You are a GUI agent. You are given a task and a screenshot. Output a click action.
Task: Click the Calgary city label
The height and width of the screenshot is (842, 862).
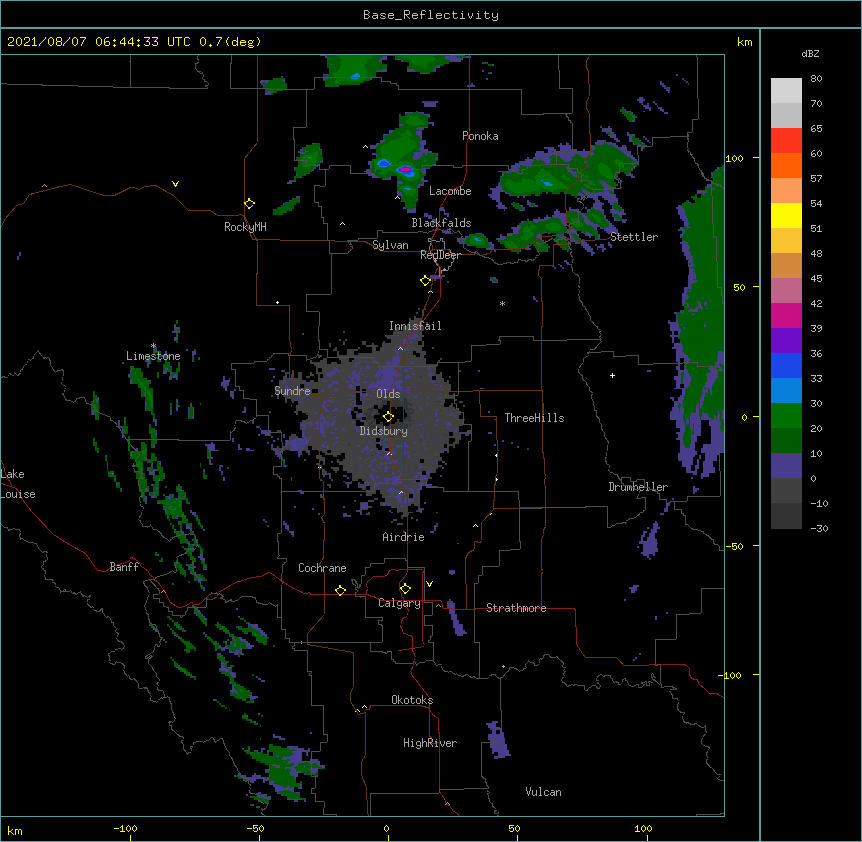(399, 603)
